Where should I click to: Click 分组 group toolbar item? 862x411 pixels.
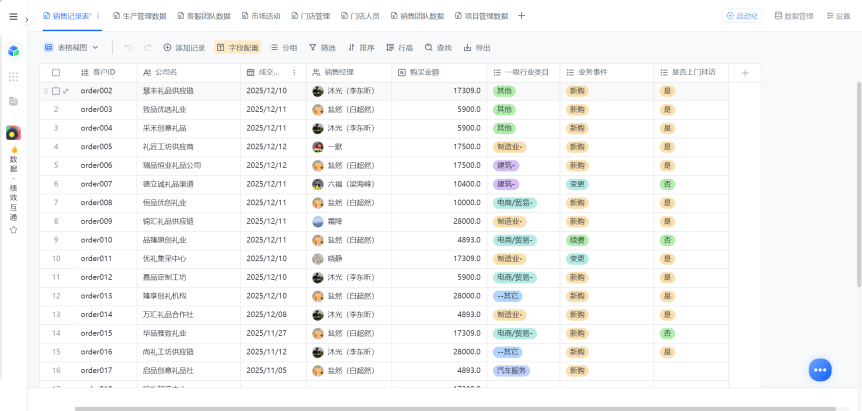(x=284, y=48)
